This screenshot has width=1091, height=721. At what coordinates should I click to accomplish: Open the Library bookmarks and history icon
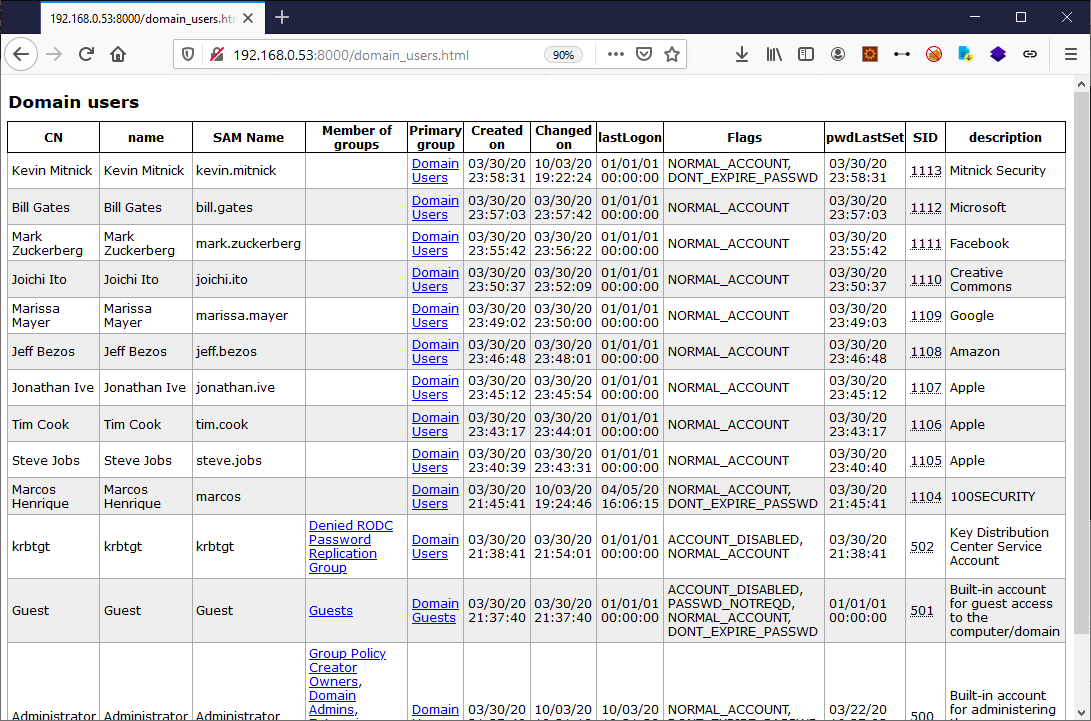click(774, 55)
